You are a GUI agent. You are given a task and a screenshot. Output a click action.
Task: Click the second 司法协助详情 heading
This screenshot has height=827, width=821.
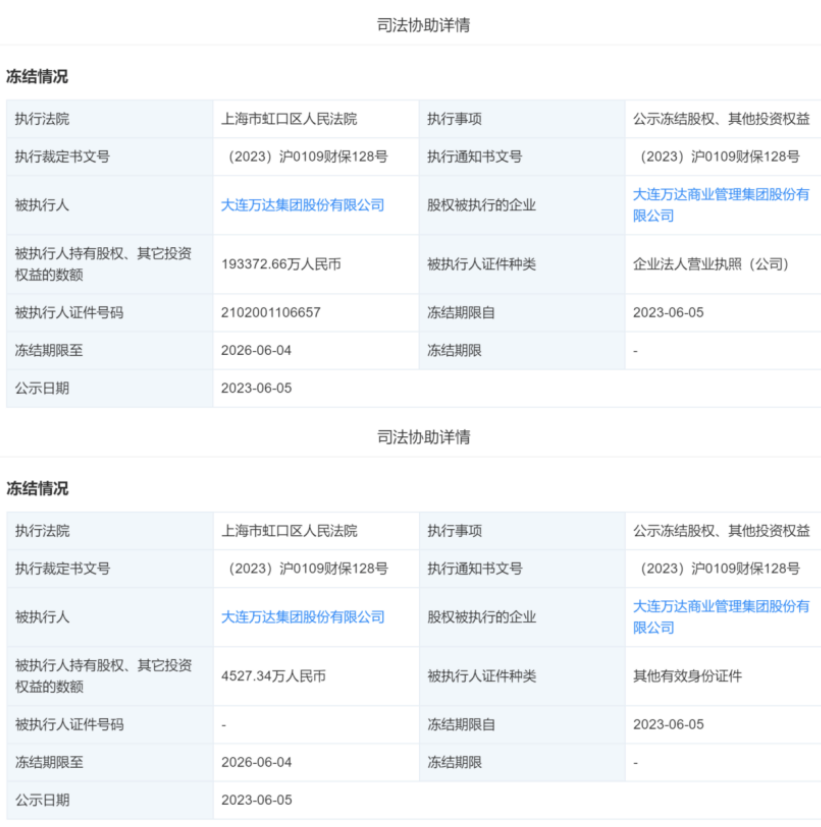coord(423,437)
